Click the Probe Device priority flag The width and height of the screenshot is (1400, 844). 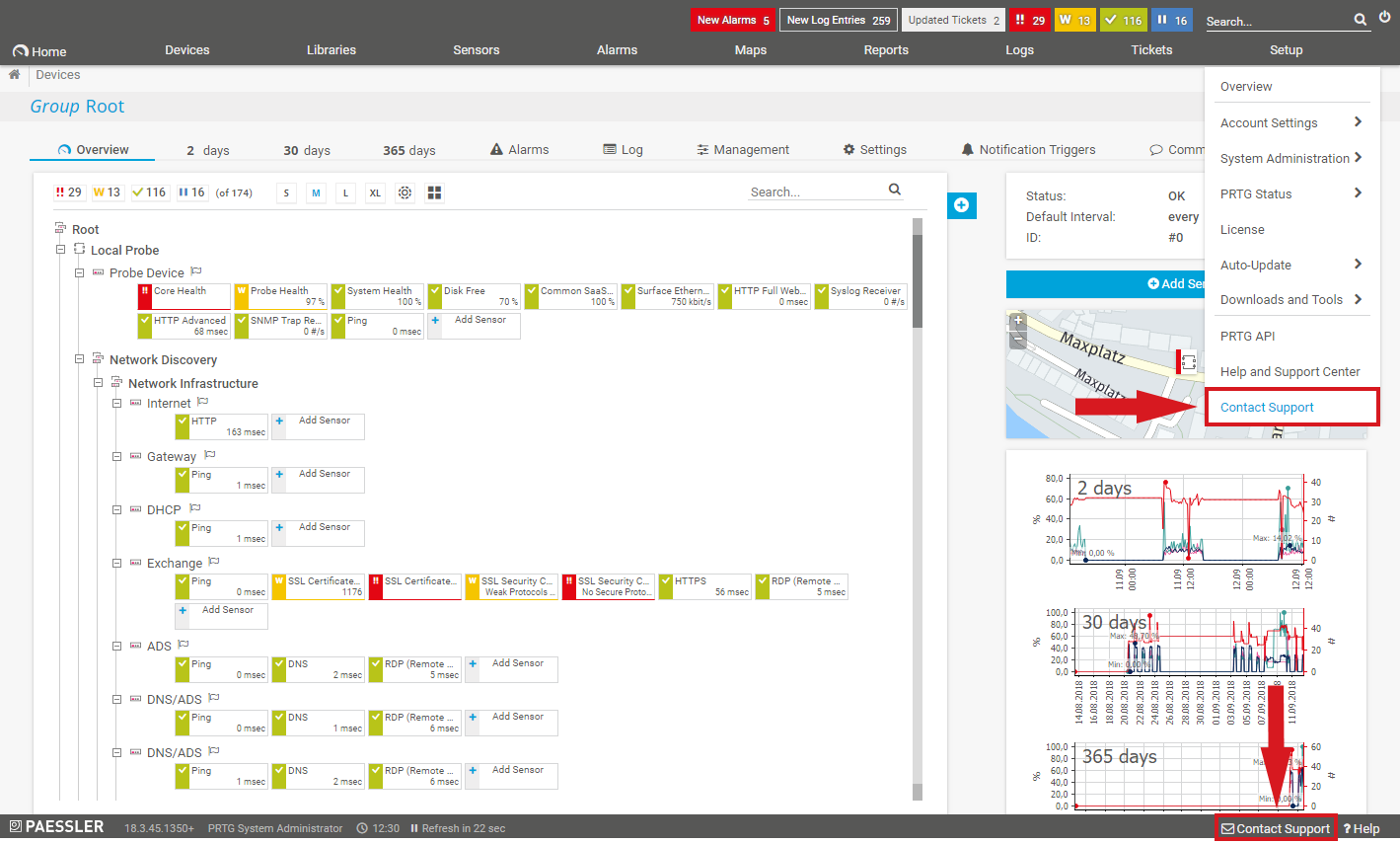[196, 271]
